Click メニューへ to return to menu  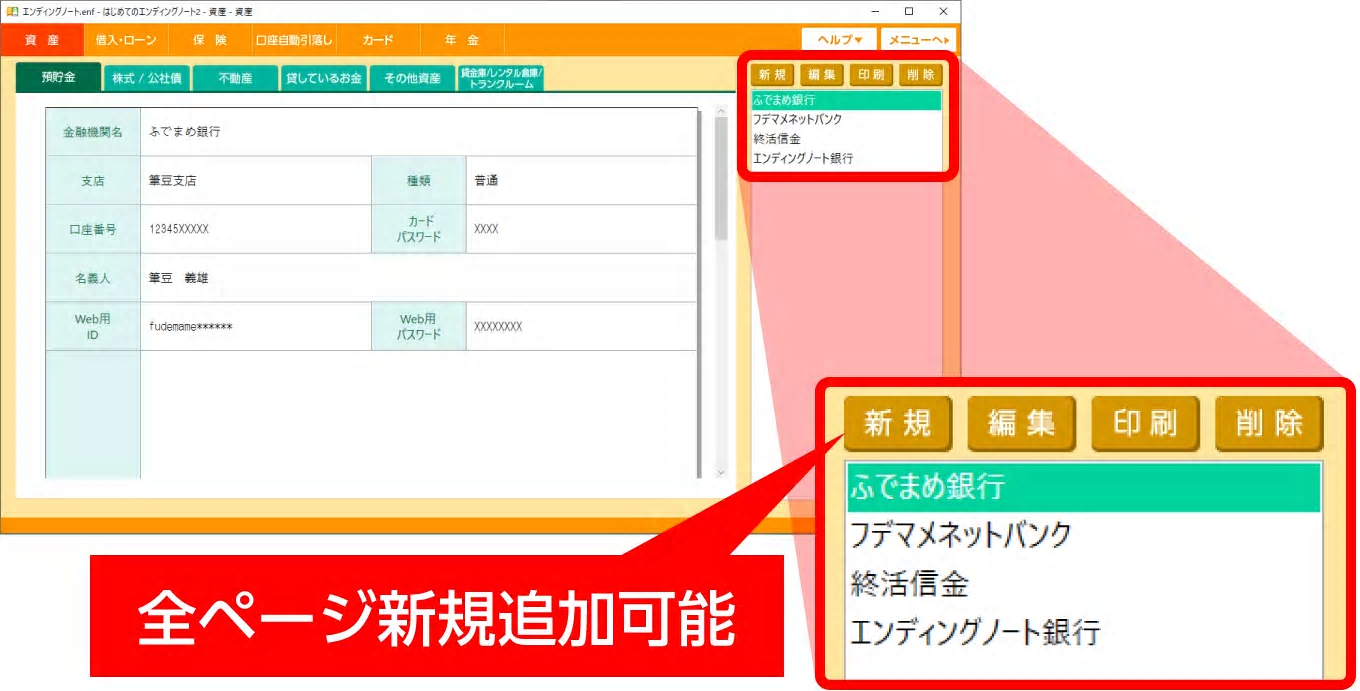point(920,39)
